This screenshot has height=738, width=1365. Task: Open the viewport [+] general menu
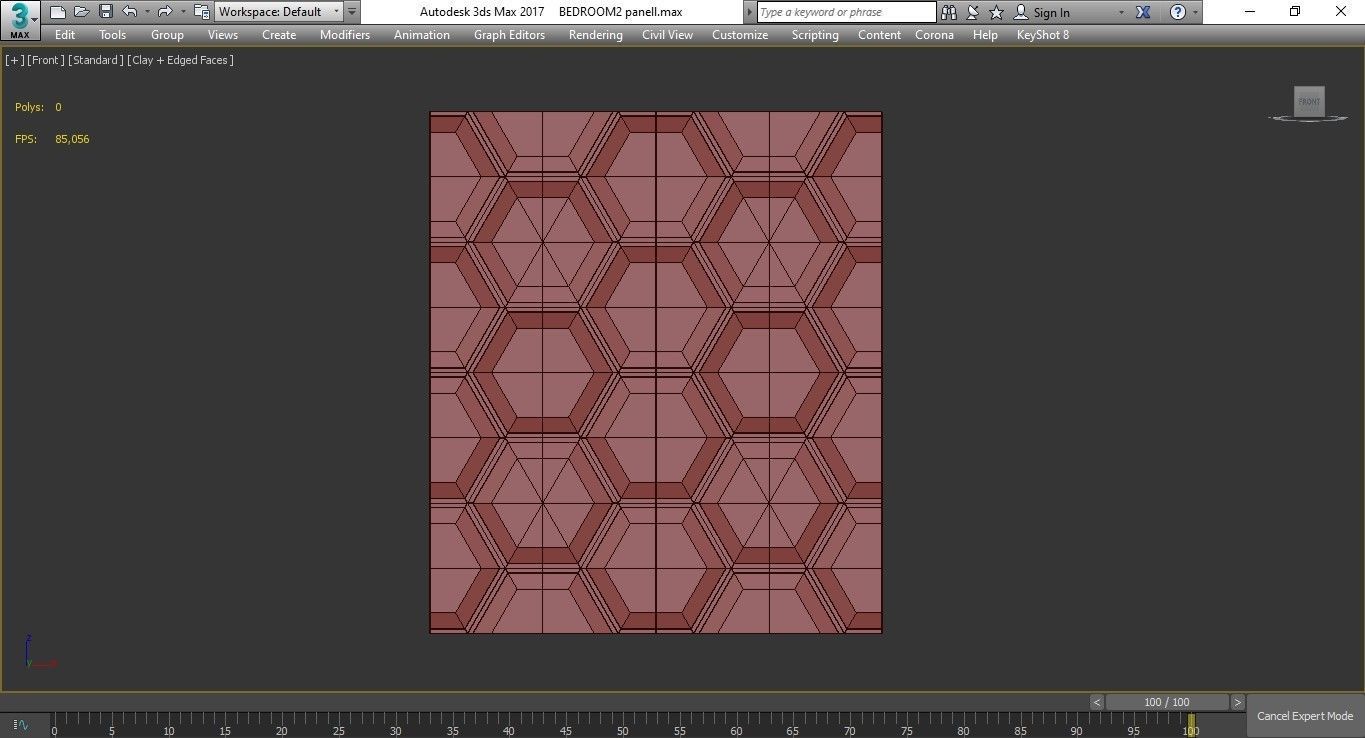[x=15, y=60]
